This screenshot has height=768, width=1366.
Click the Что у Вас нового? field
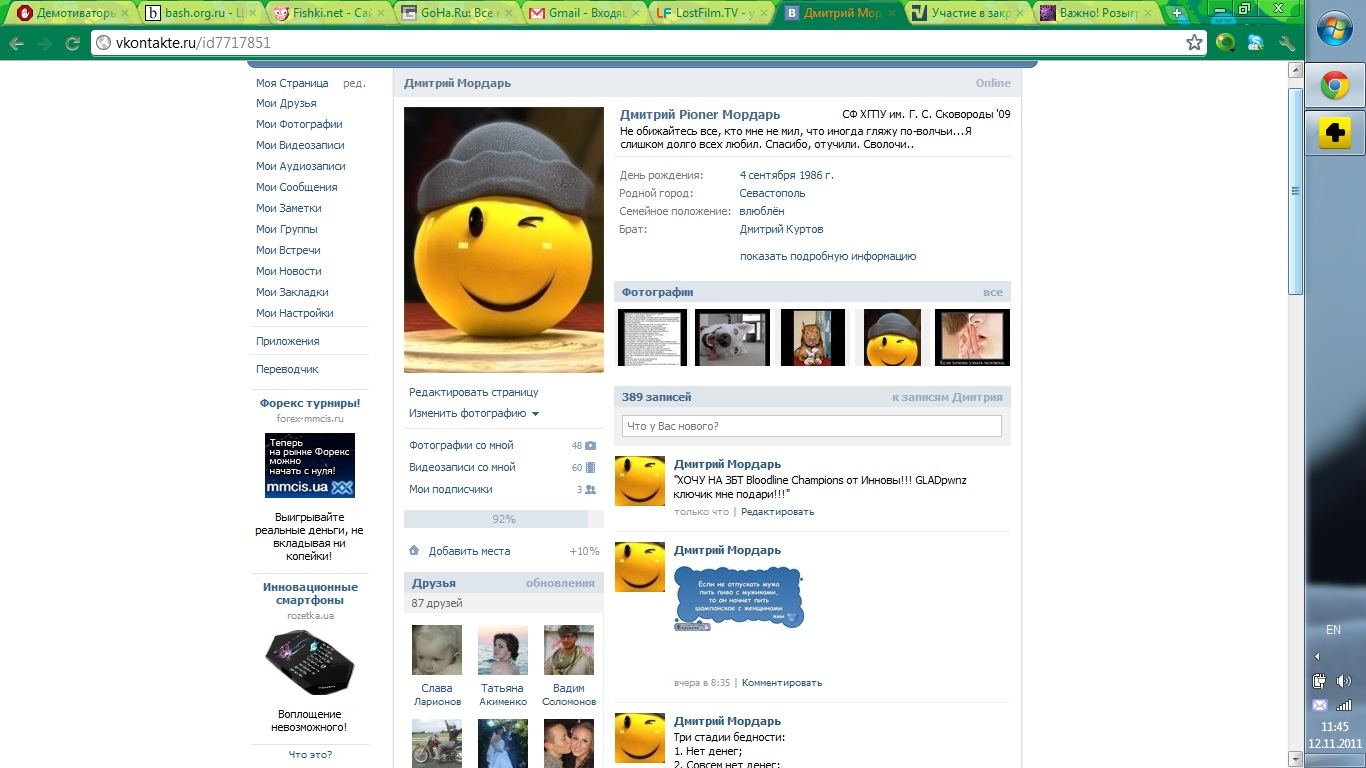coord(811,426)
